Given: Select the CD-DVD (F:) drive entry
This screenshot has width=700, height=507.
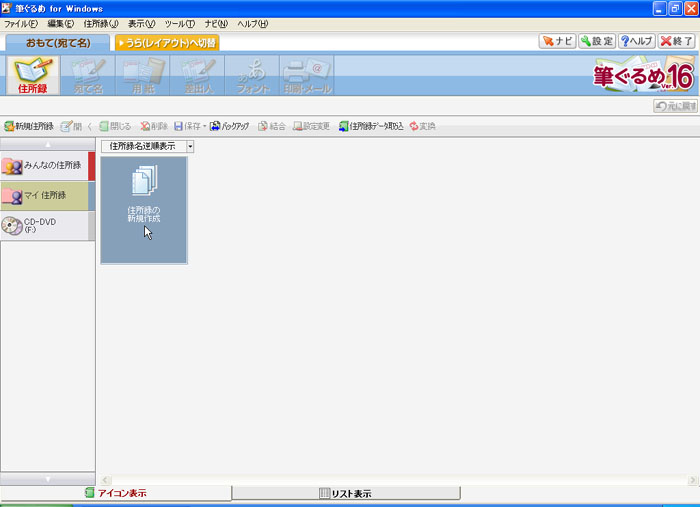Looking at the screenshot, I should tap(46, 226).
